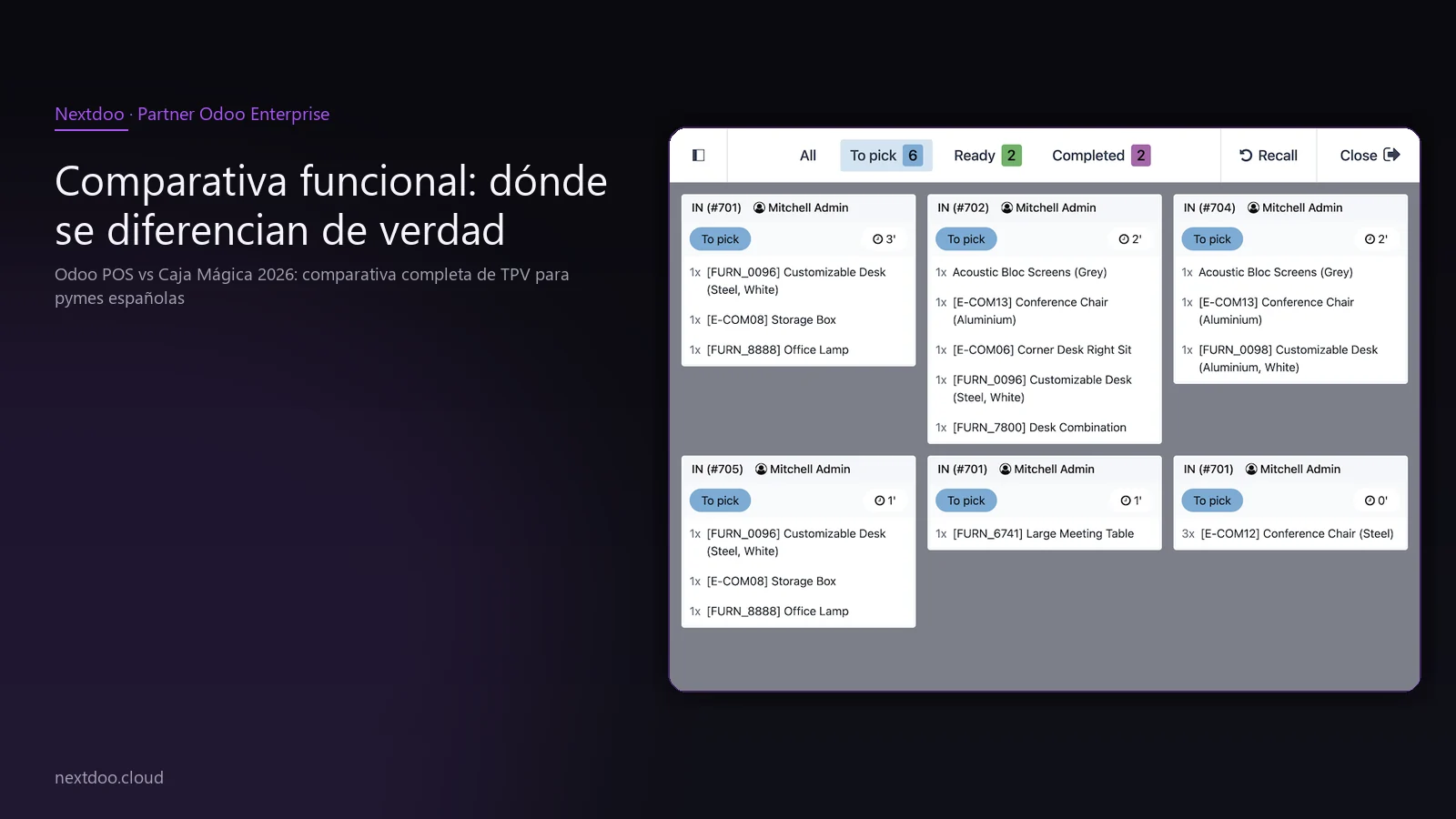Select order header IN (#705)
The width and height of the screenshot is (1456, 819).
point(717,469)
